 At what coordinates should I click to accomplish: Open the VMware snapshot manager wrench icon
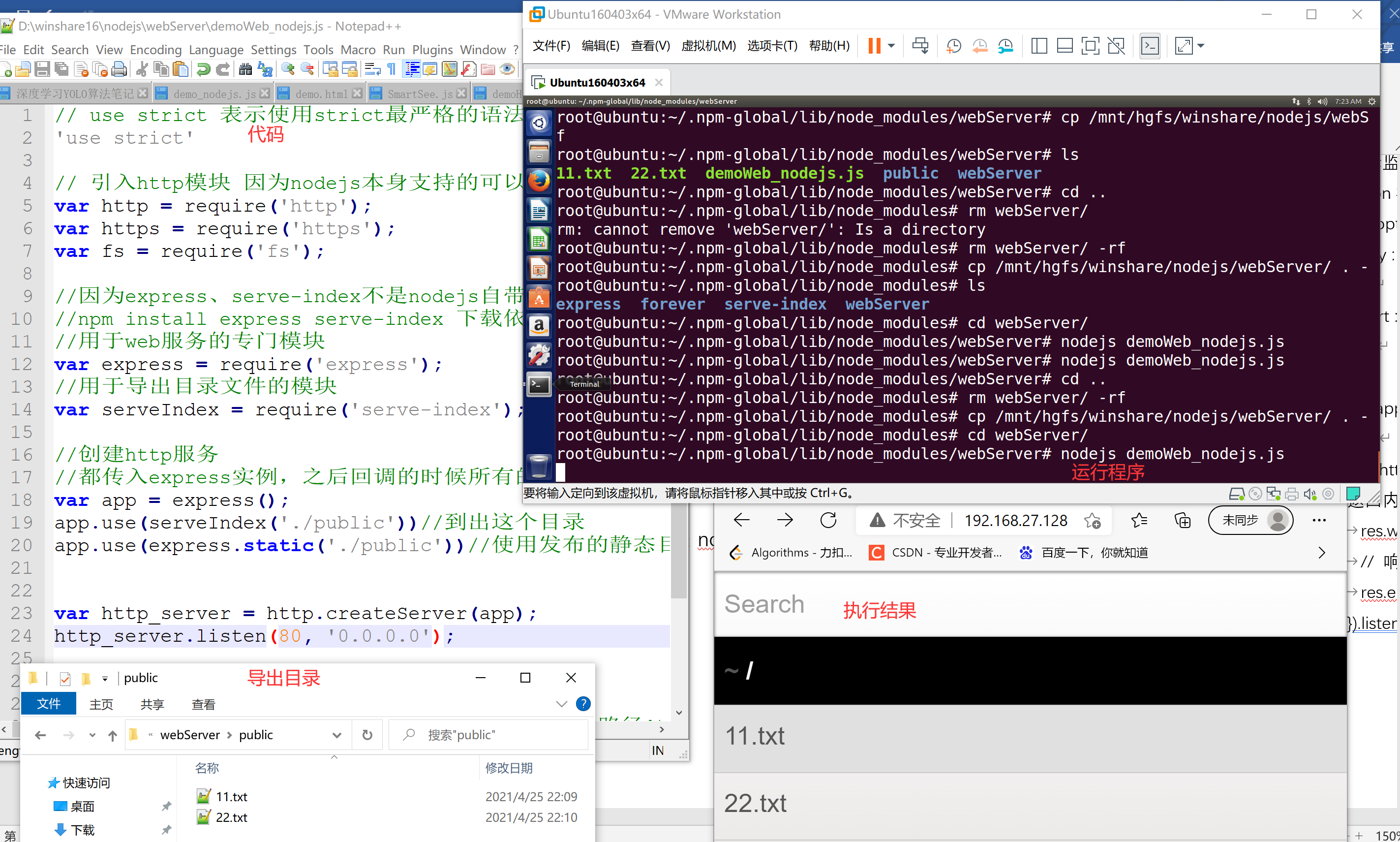tap(1005, 46)
